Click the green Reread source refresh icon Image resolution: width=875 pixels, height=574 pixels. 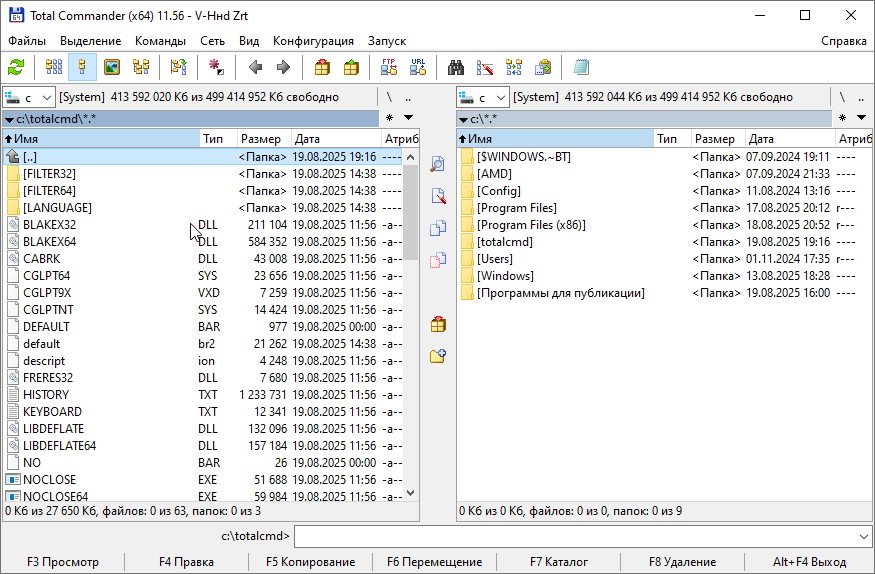coord(16,67)
